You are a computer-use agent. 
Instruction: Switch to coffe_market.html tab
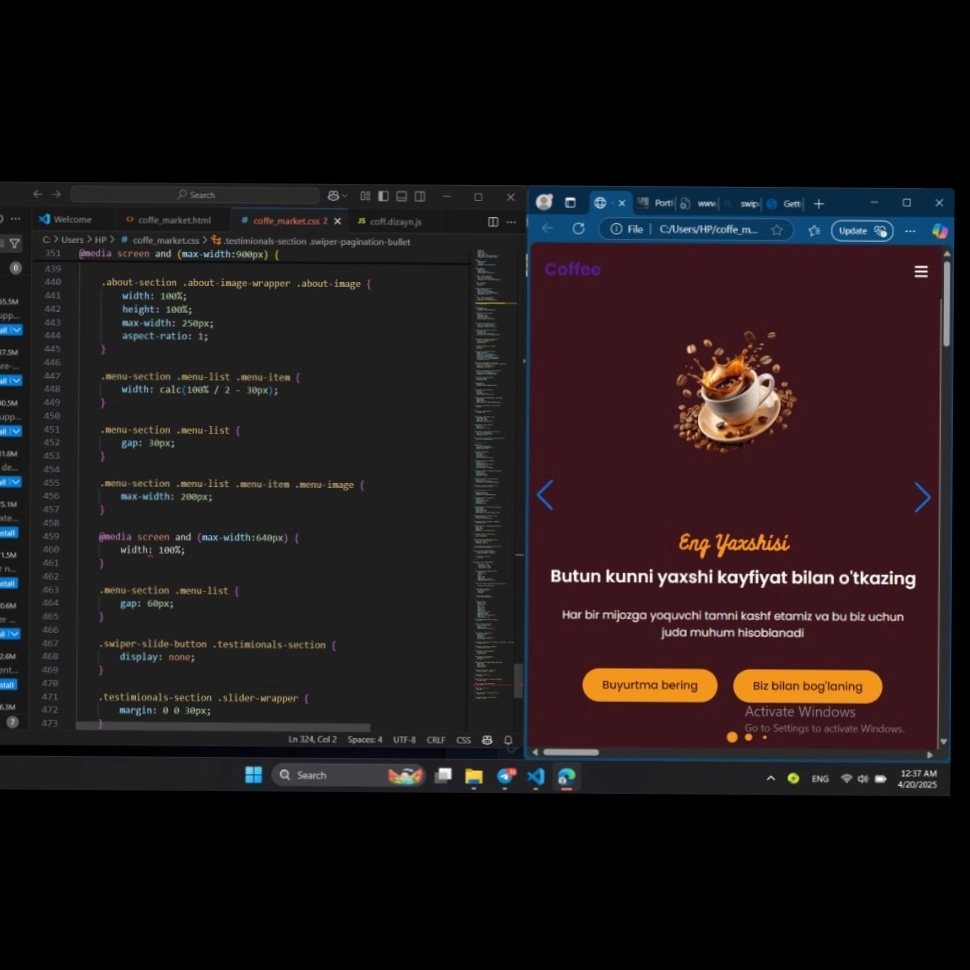click(173, 220)
